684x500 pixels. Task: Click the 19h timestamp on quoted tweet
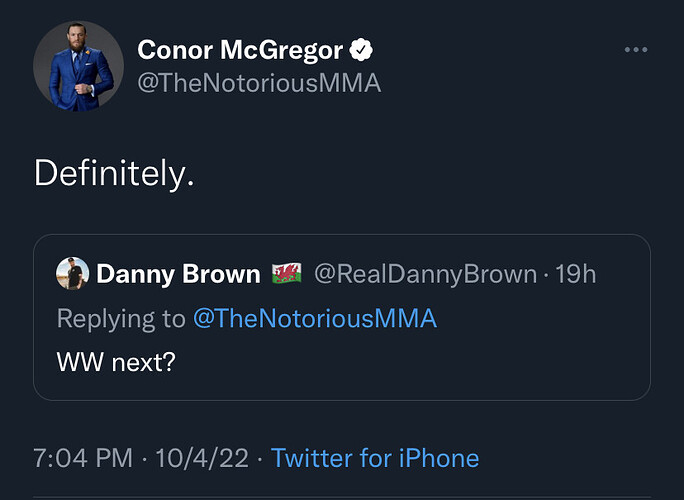pyautogui.click(x=575, y=273)
